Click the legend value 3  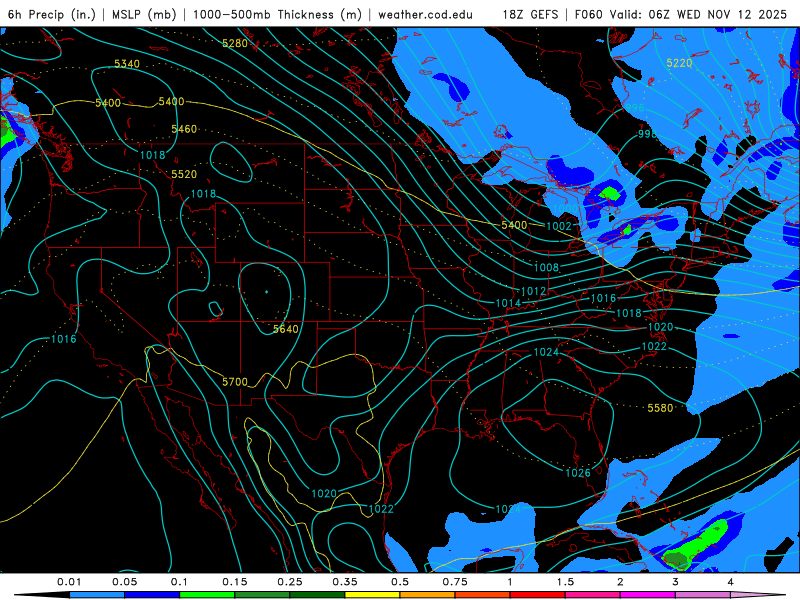(676, 582)
